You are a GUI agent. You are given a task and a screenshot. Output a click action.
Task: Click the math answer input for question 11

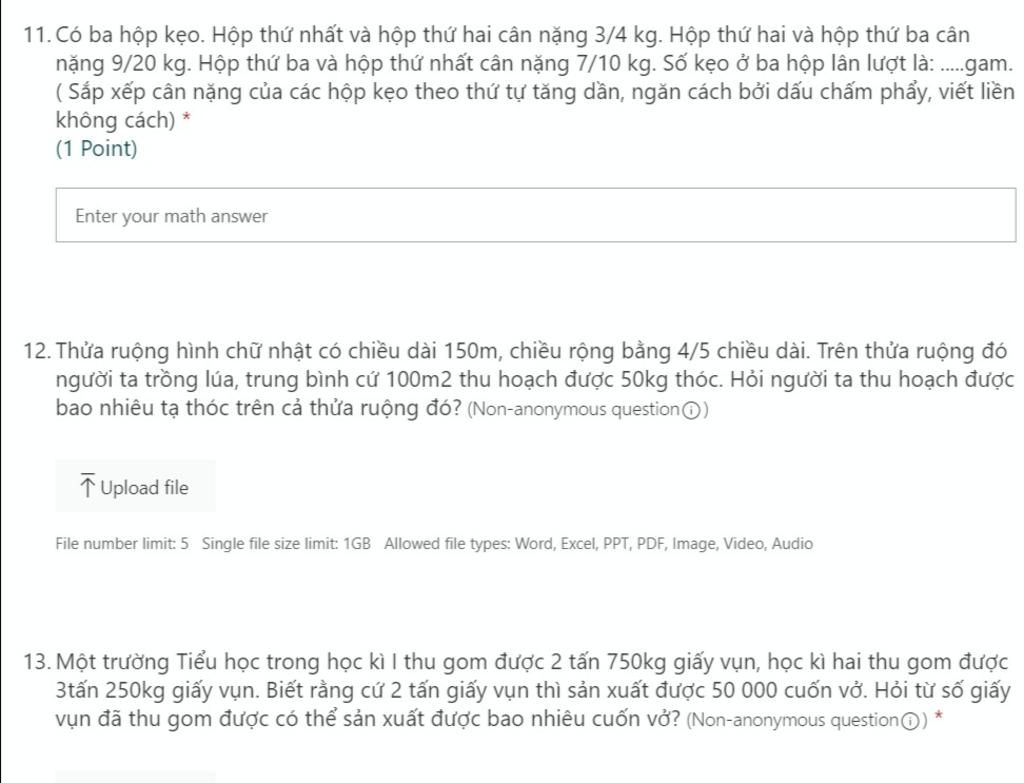click(x=535, y=216)
